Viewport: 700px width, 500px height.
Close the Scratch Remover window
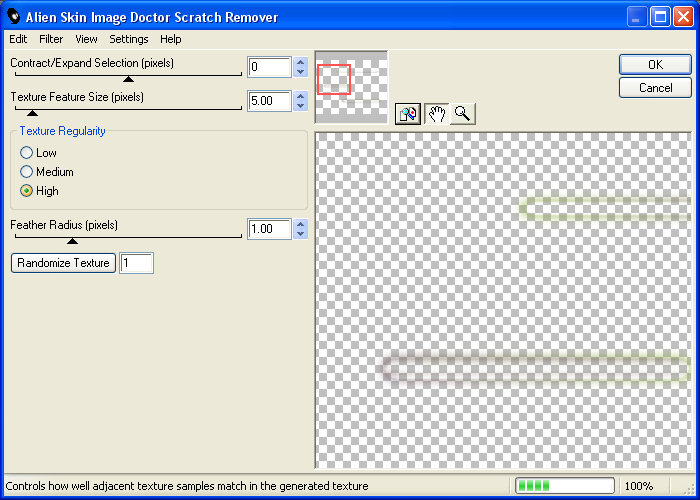683,17
